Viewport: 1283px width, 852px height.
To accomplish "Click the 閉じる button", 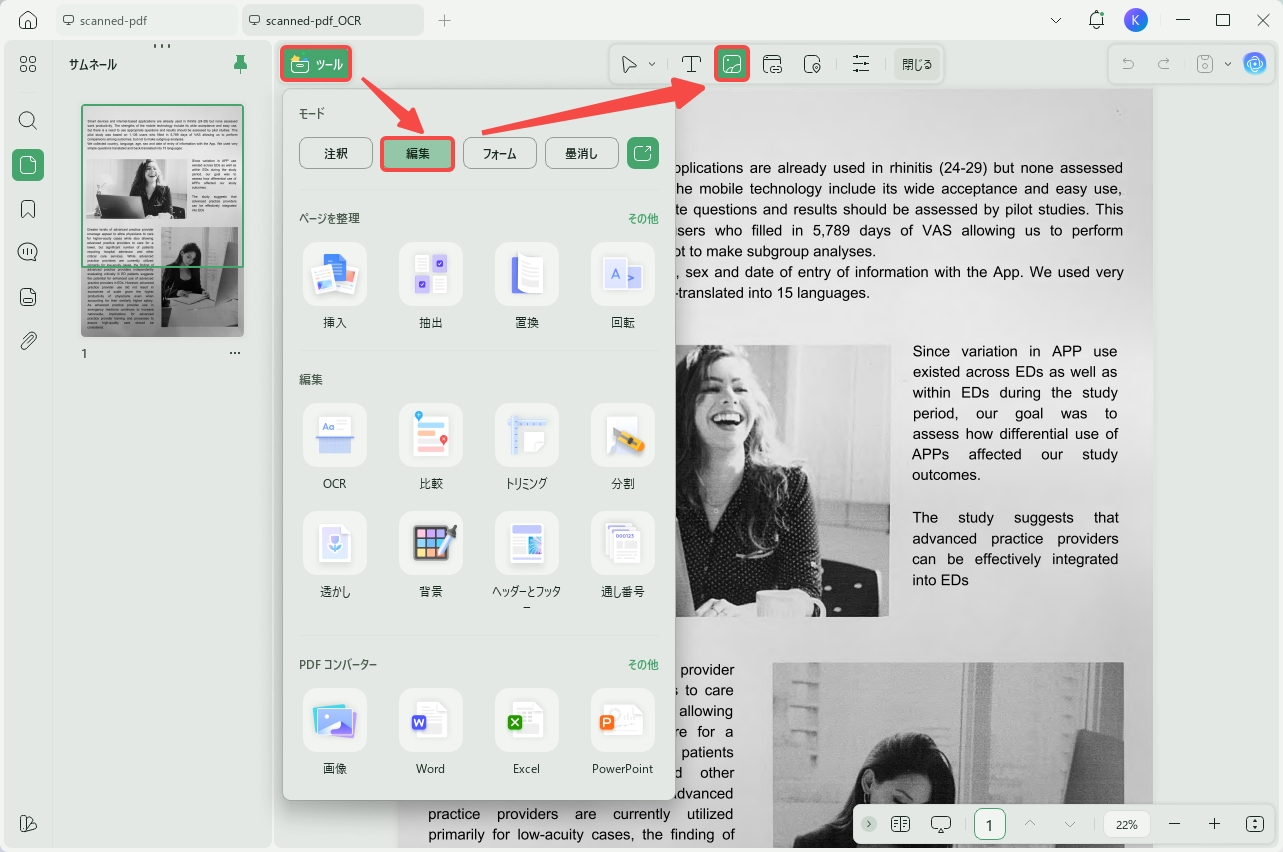I will pyautogui.click(x=917, y=65).
